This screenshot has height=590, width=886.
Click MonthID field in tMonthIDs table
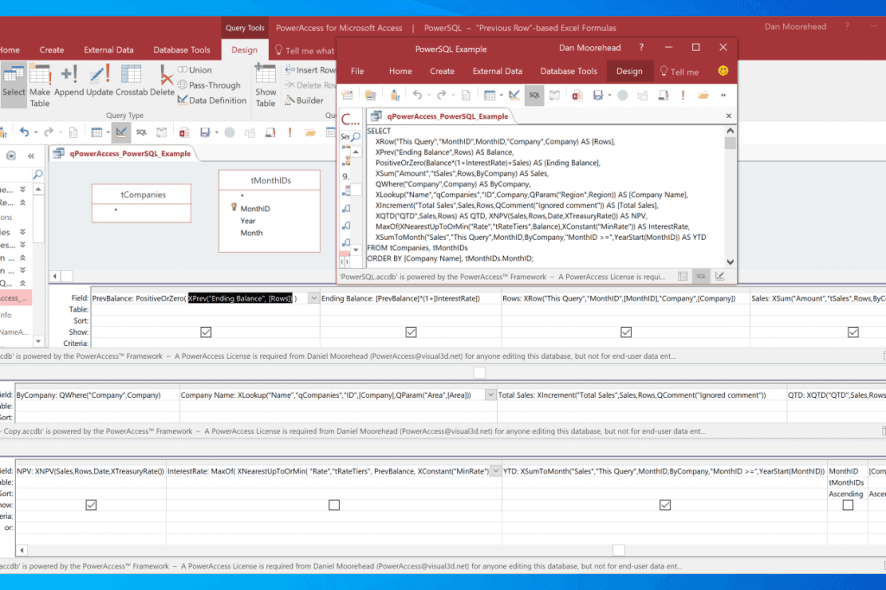(255, 209)
